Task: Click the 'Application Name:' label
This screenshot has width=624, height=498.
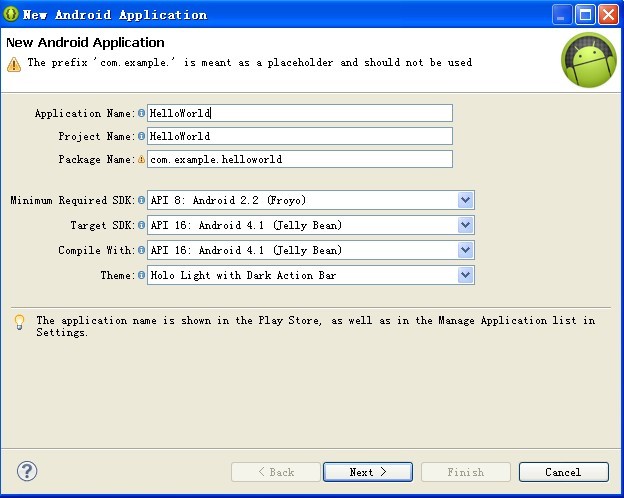Action: [85, 113]
